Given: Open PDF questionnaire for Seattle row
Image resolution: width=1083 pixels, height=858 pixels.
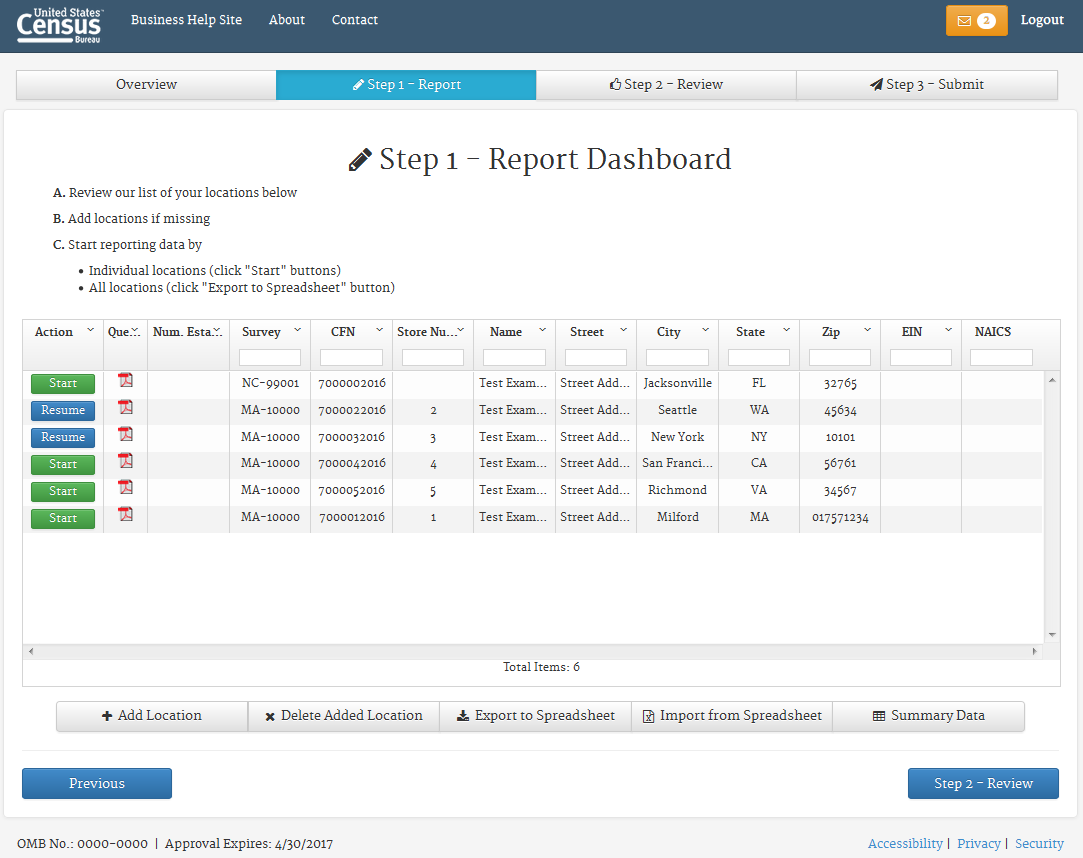Looking at the screenshot, I should 125,408.
